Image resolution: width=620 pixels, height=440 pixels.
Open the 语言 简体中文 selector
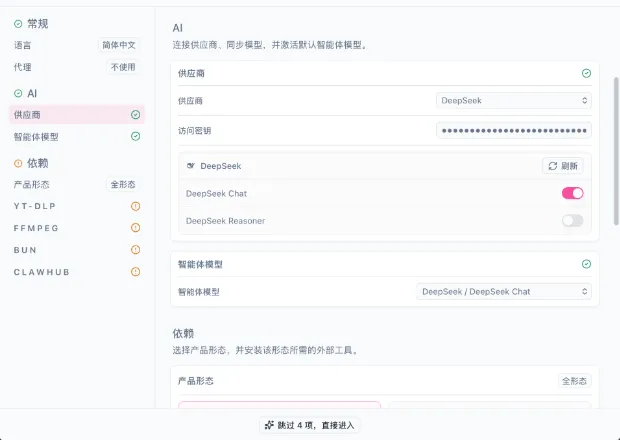pos(119,45)
